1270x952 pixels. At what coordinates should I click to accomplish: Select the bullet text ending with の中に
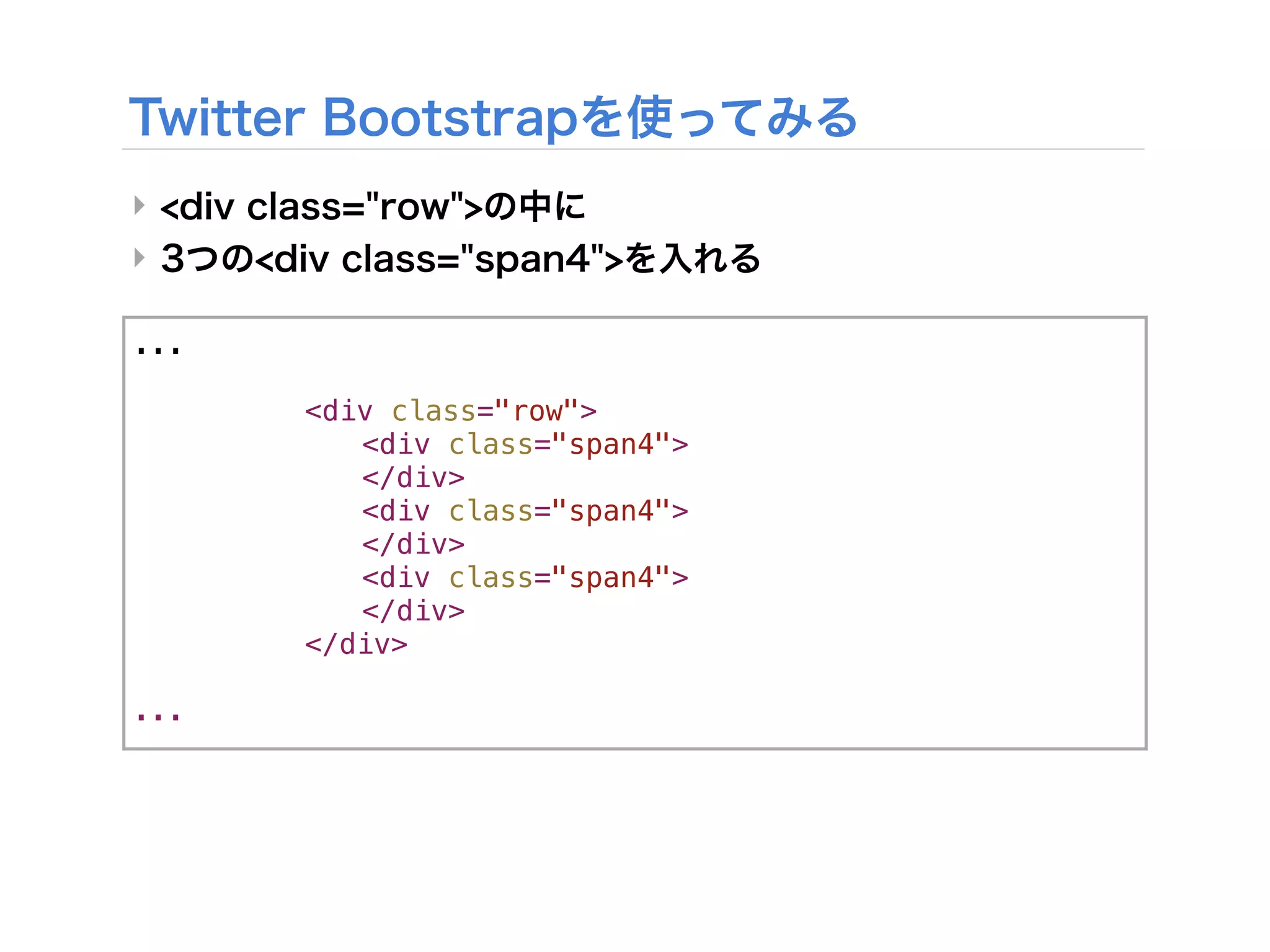[x=372, y=206]
